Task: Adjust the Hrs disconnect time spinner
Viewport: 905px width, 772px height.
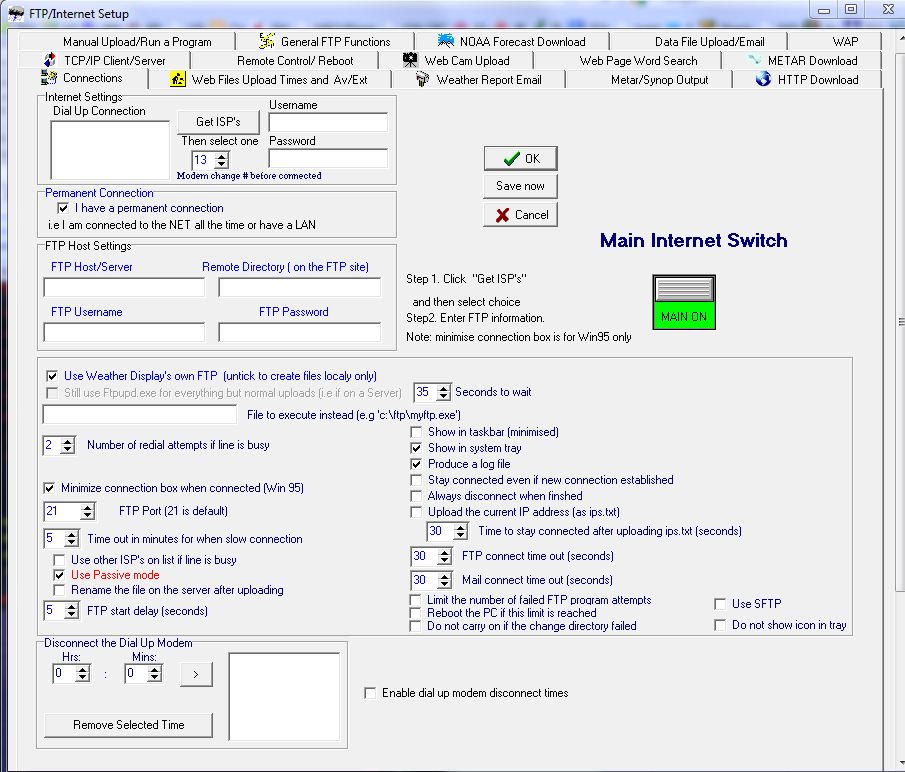Action: point(83,673)
